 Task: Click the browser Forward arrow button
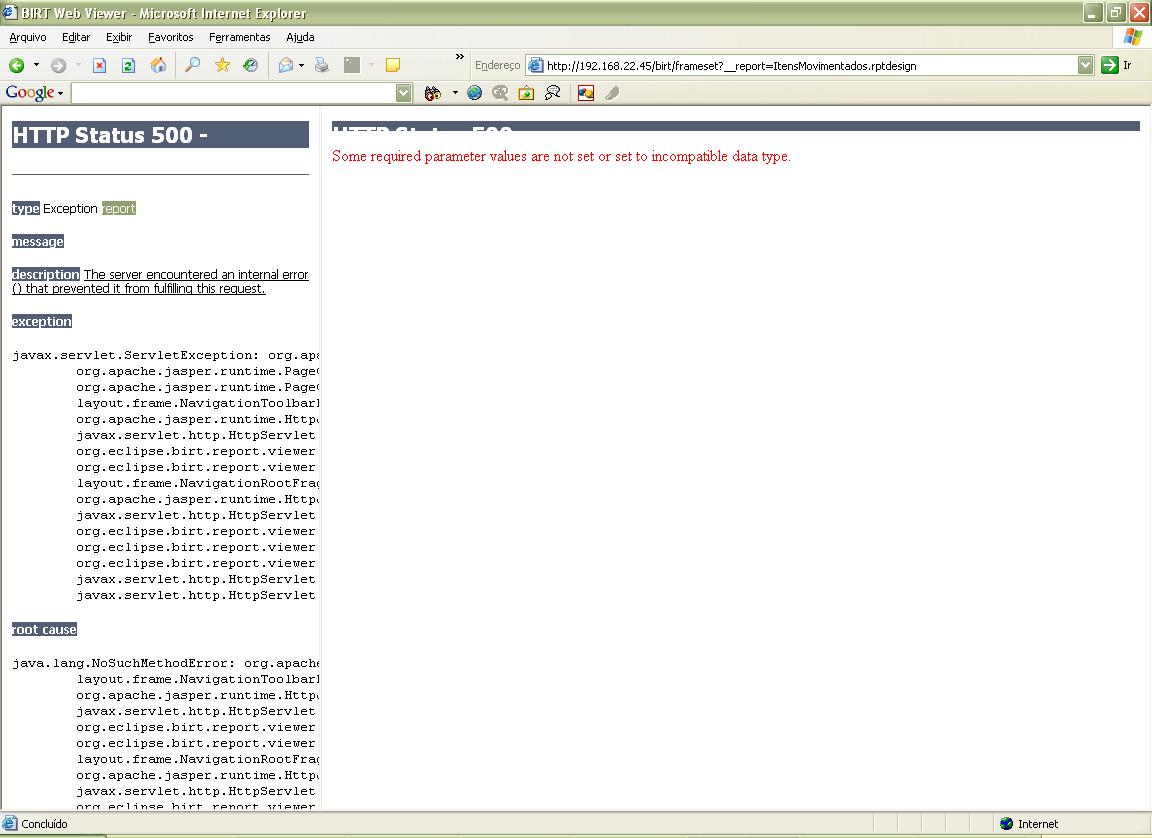tap(58, 65)
